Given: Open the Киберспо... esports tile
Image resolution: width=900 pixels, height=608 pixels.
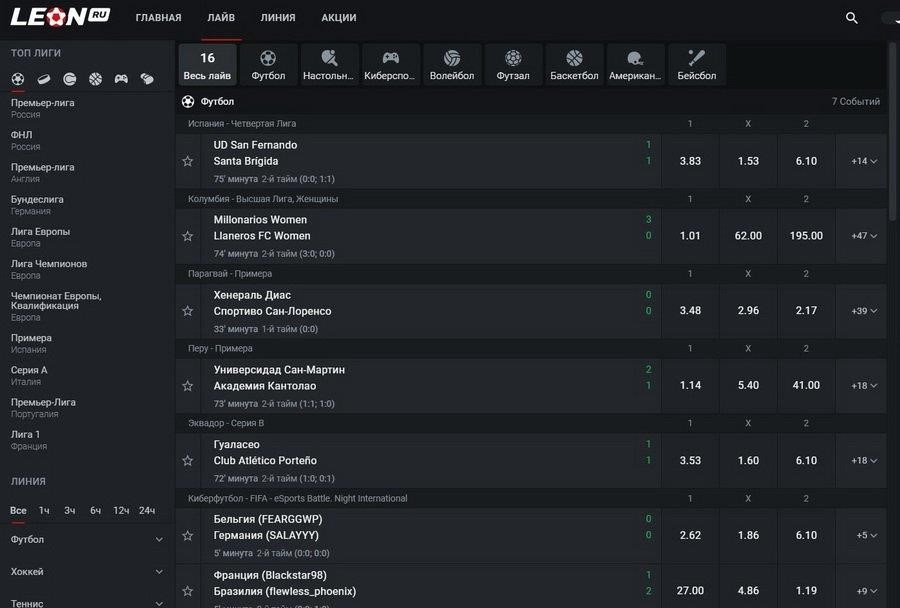Looking at the screenshot, I should click(390, 64).
